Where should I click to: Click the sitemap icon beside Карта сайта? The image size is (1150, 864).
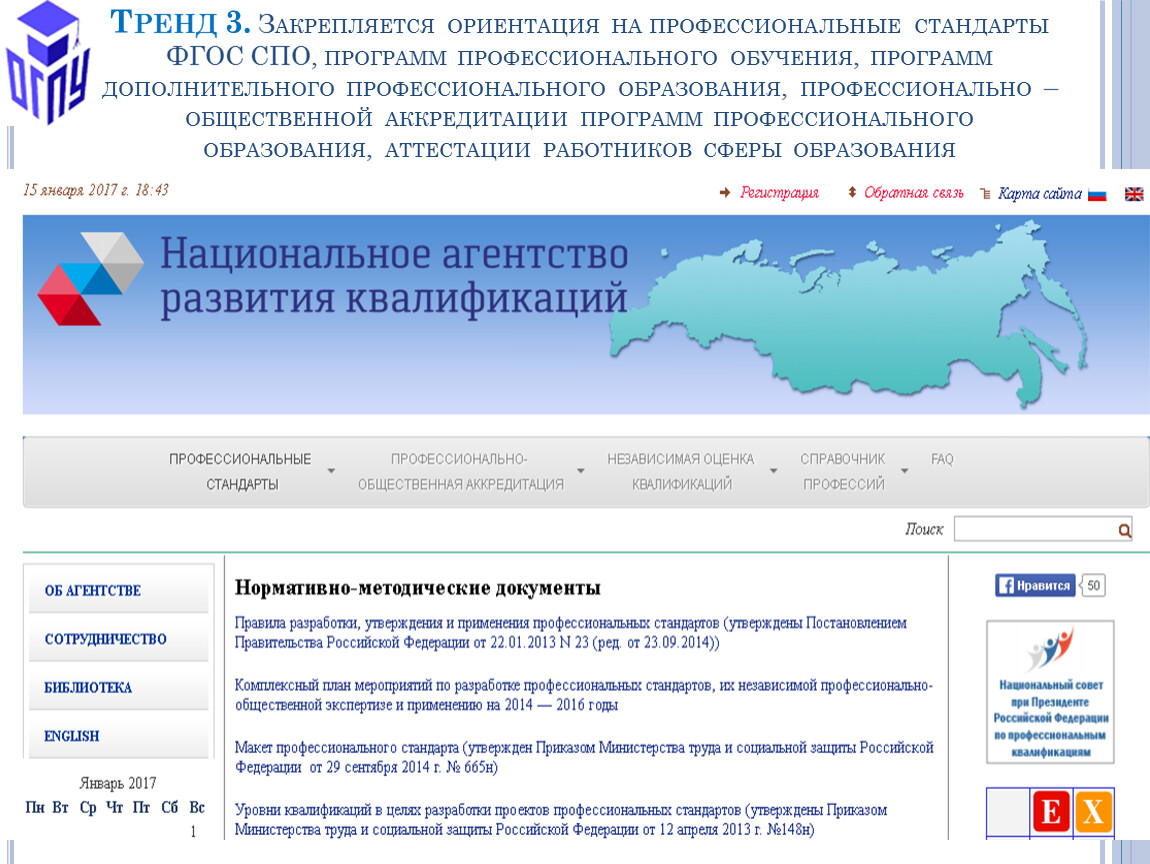pyautogui.click(x=985, y=194)
